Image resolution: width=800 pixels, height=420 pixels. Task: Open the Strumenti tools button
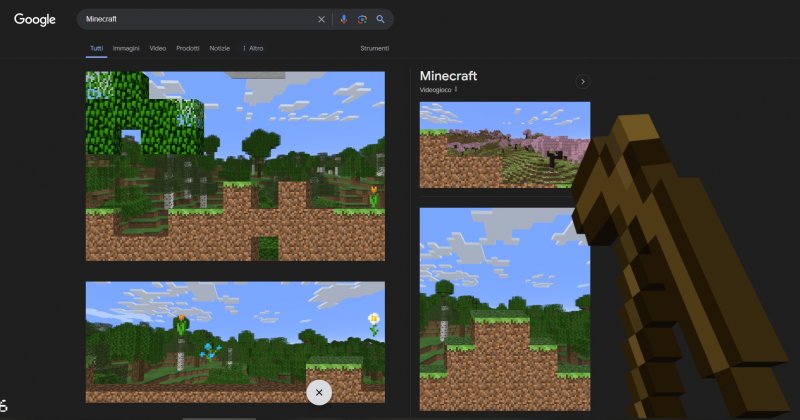374,48
